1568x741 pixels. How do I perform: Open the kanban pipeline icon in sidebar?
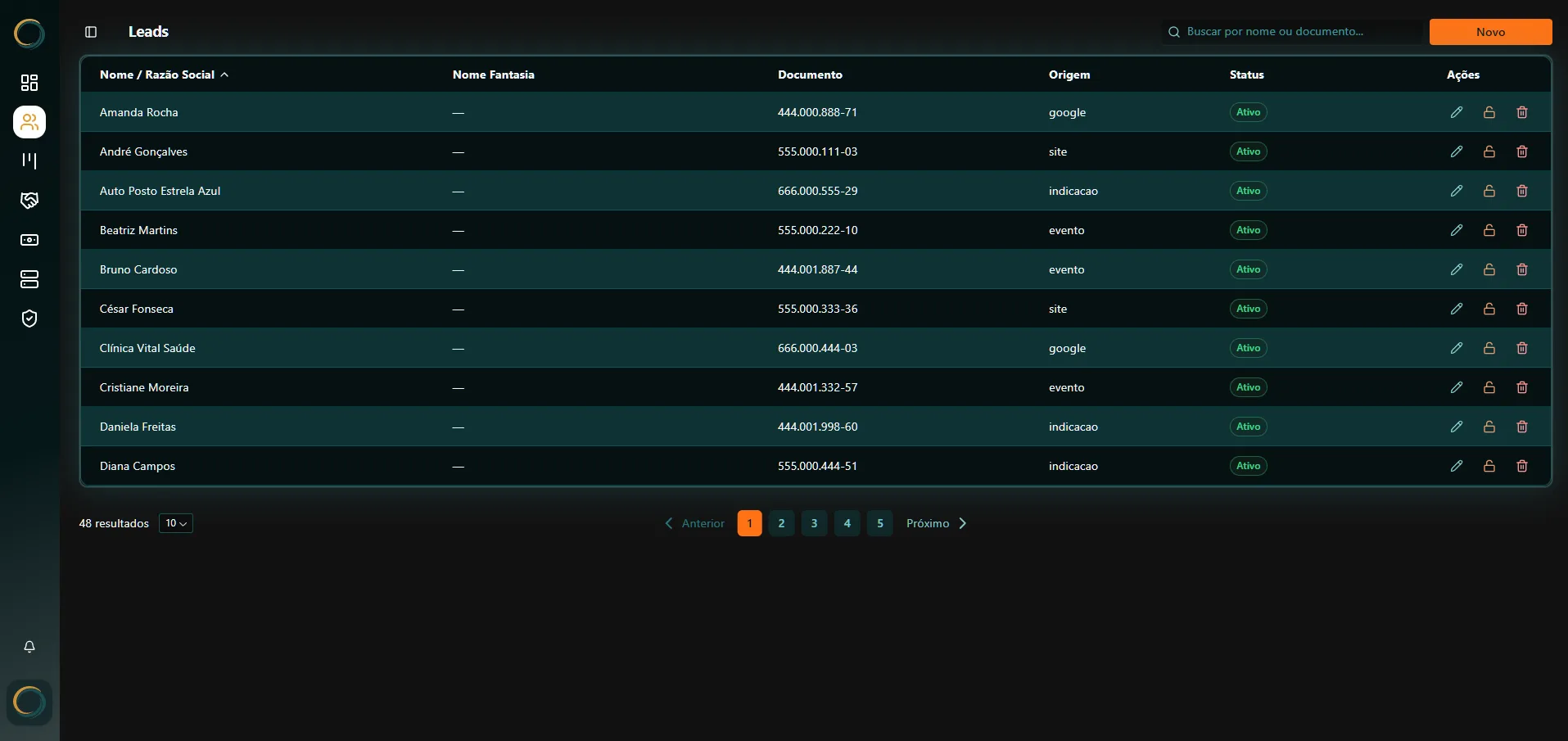pyautogui.click(x=29, y=161)
